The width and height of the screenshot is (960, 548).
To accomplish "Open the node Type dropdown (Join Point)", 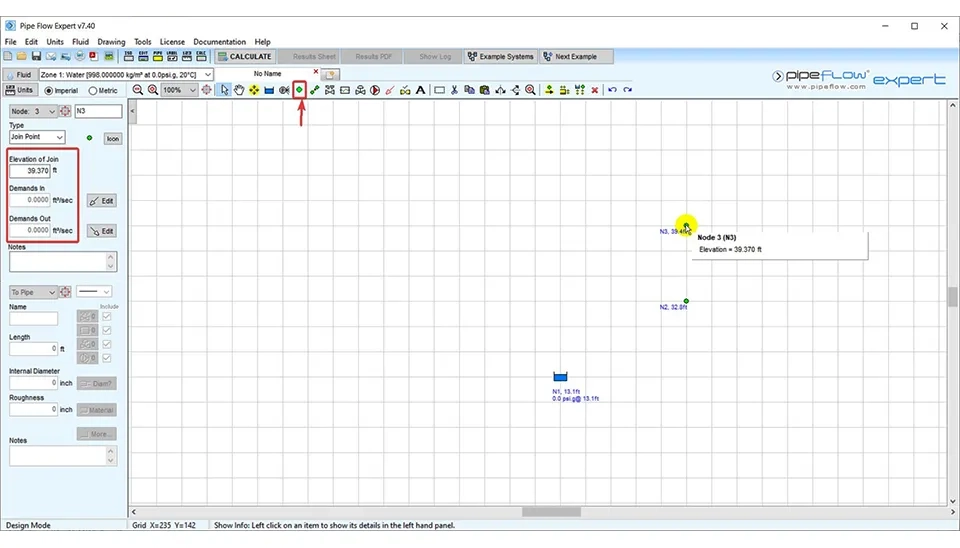I will pyautogui.click(x=37, y=137).
